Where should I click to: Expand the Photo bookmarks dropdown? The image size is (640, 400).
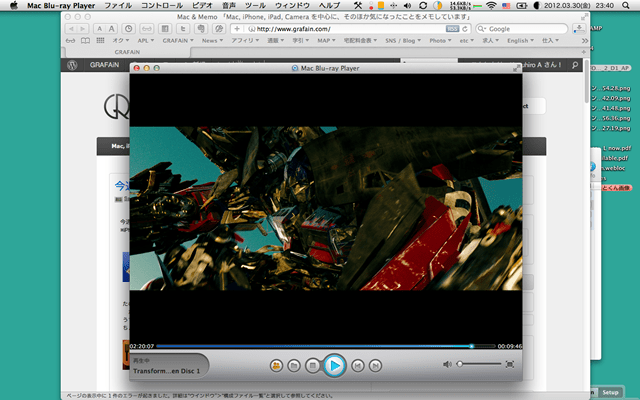[x=440, y=40]
